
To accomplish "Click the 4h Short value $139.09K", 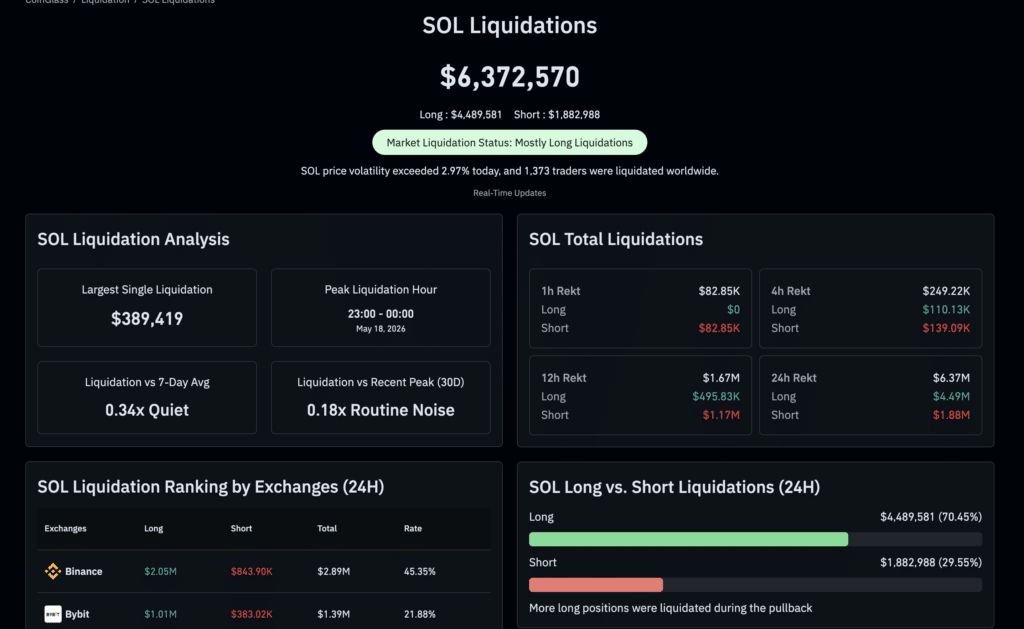I will click(x=946, y=328).
